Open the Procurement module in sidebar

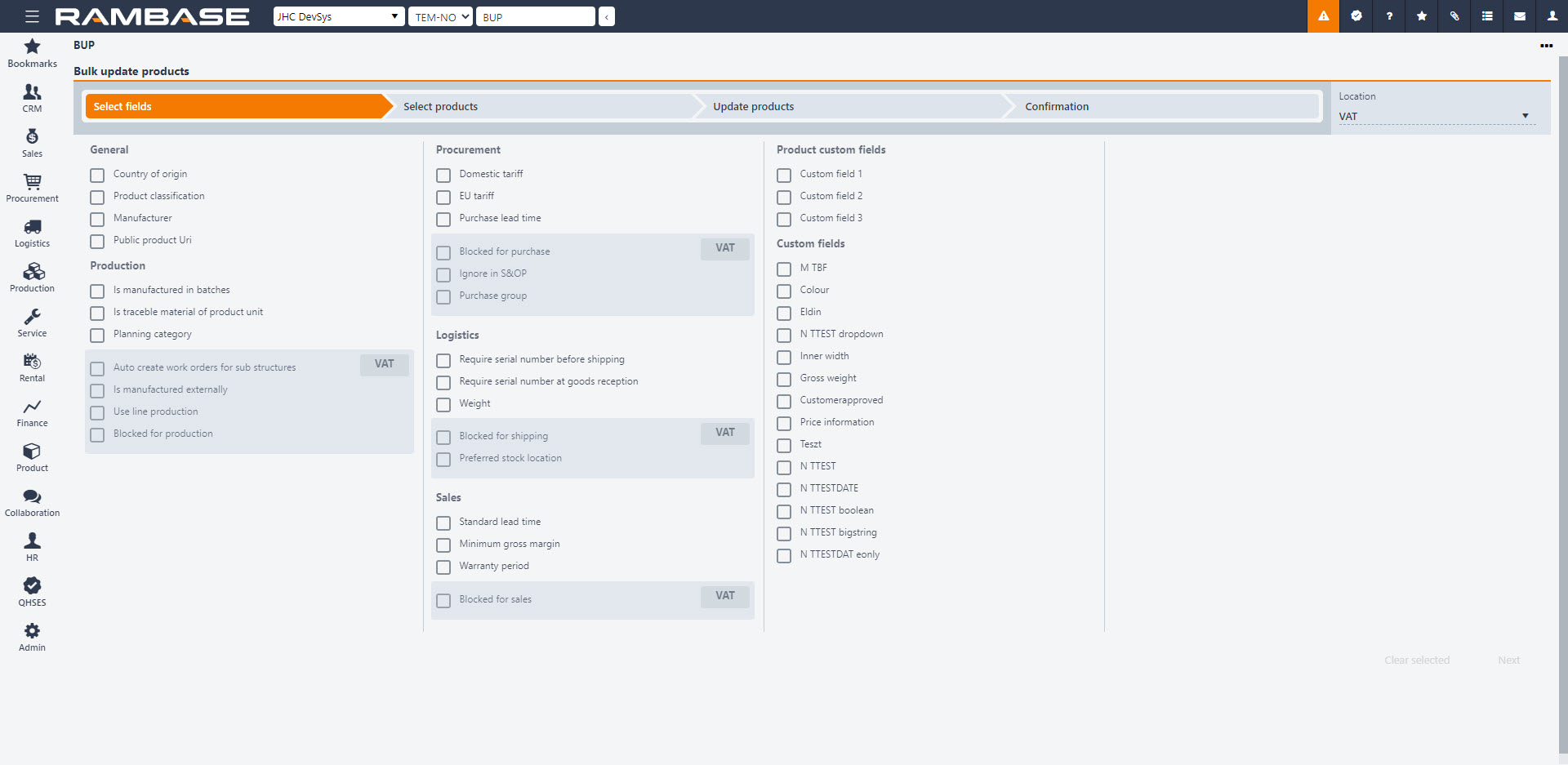tap(32, 182)
